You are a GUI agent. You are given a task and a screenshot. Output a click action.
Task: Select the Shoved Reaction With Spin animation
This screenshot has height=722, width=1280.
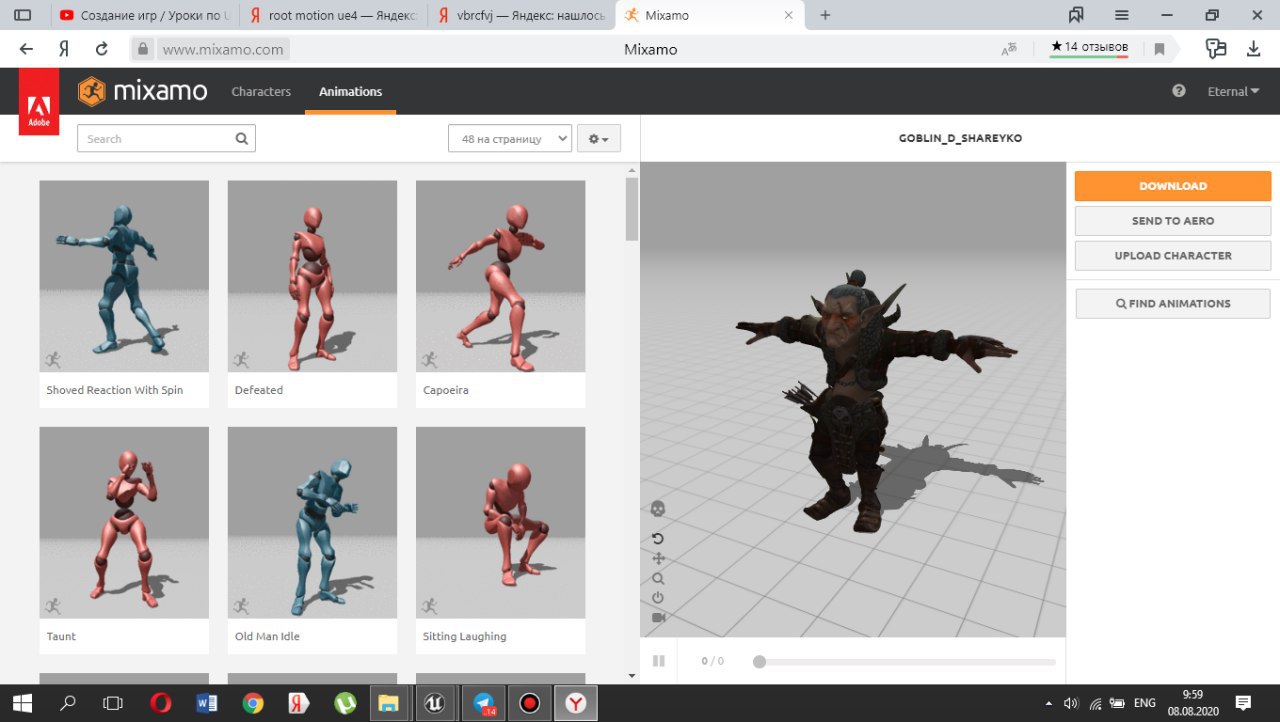coord(124,293)
